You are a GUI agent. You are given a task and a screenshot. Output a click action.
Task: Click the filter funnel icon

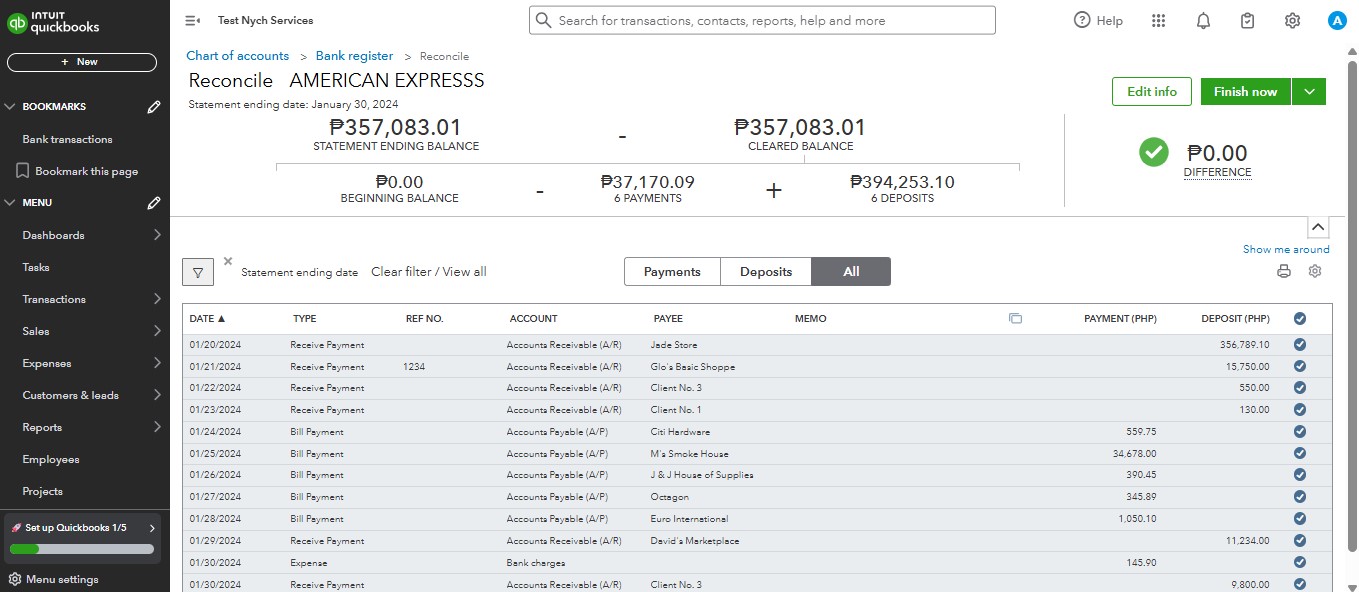tap(198, 272)
